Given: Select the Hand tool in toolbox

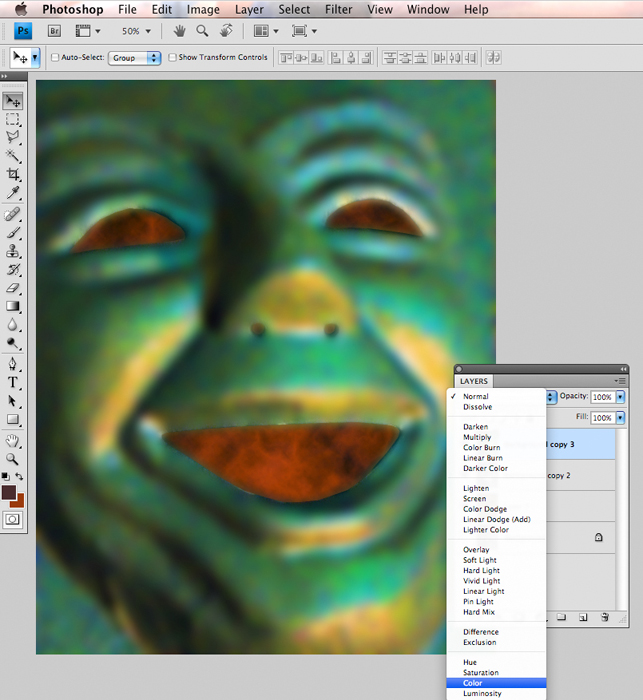Looking at the screenshot, I should tap(13, 441).
